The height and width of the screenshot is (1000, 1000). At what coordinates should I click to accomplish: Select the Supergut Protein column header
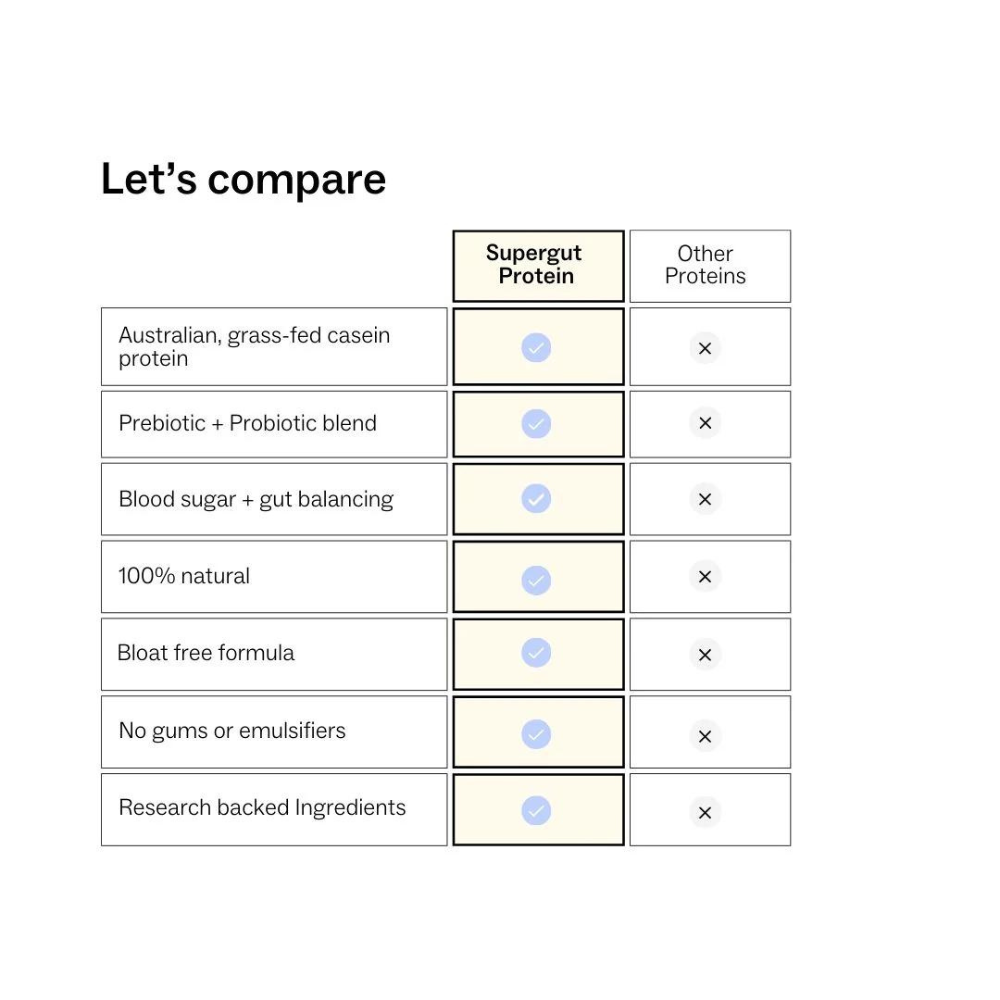[537, 266]
